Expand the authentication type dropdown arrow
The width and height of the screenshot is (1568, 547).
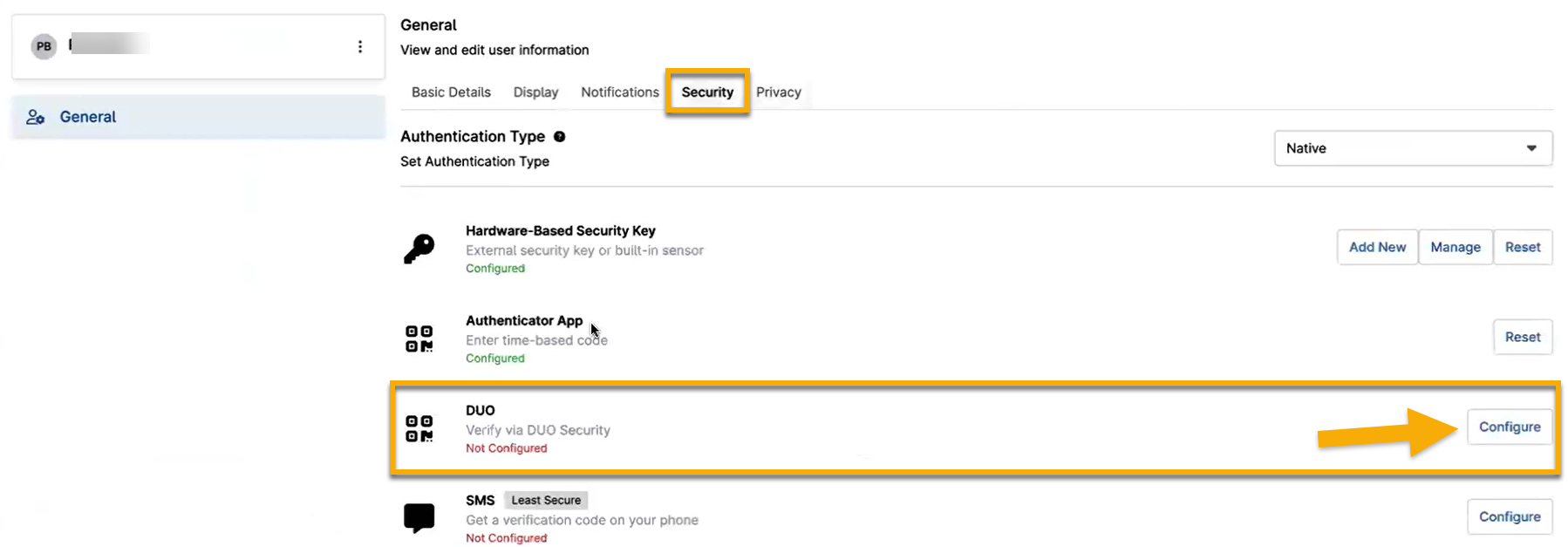[x=1531, y=148]
